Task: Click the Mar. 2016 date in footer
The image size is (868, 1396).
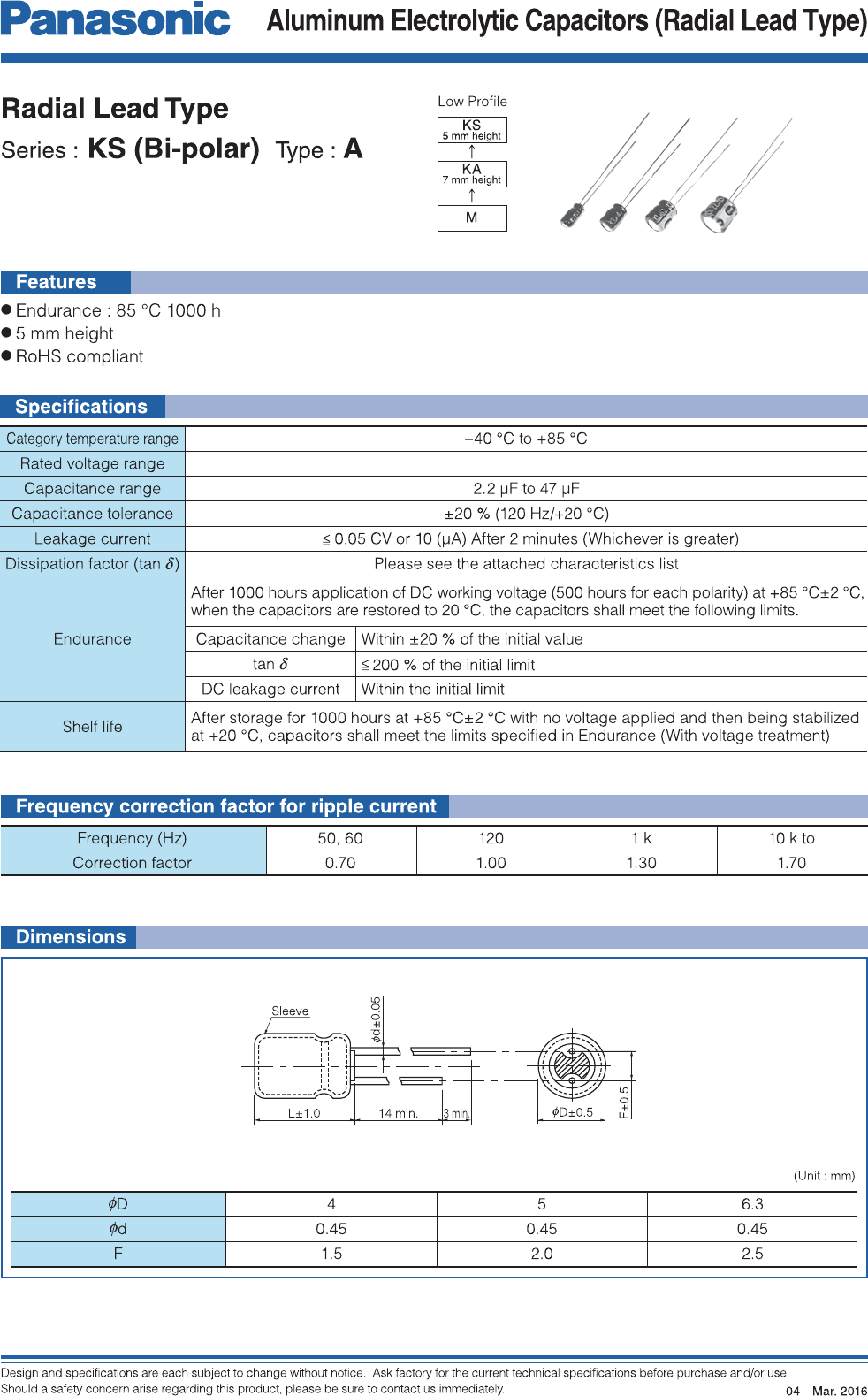Action: [x=839, y=1391]
